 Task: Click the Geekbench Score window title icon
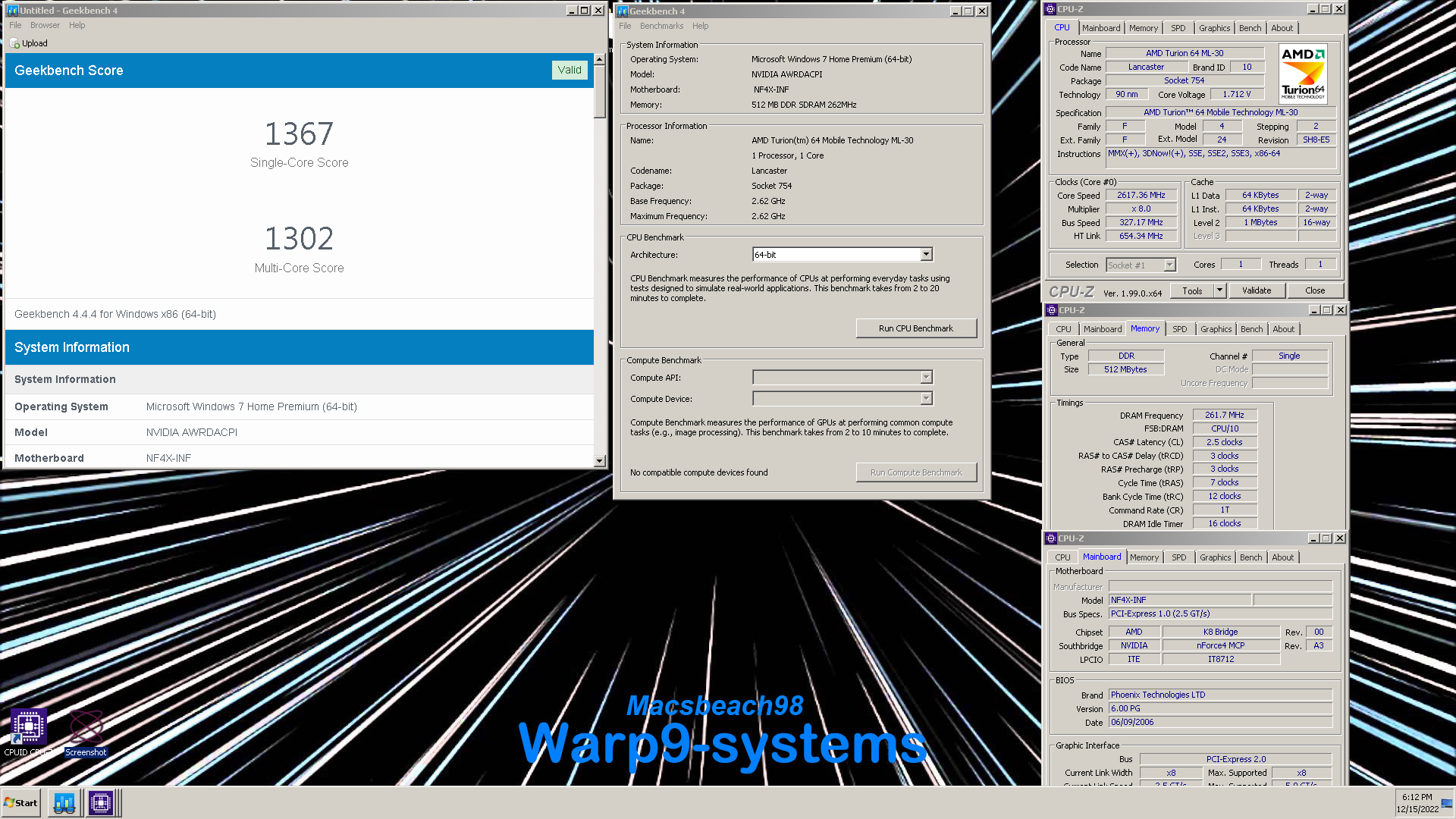[x=12, y=11]
